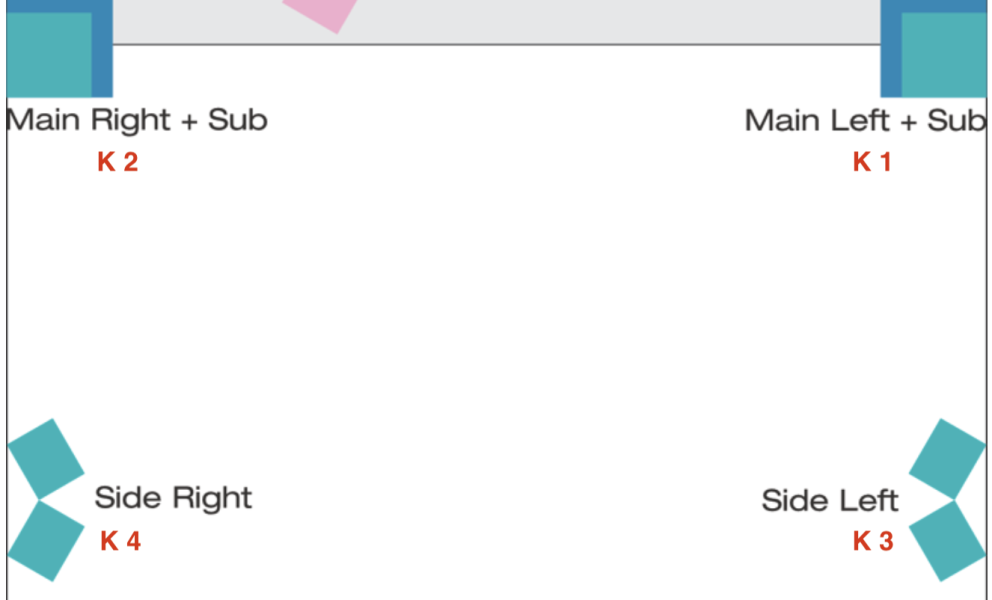
Task: Click the 'Main Right + Sub' label
Action: tap(137, 120)
